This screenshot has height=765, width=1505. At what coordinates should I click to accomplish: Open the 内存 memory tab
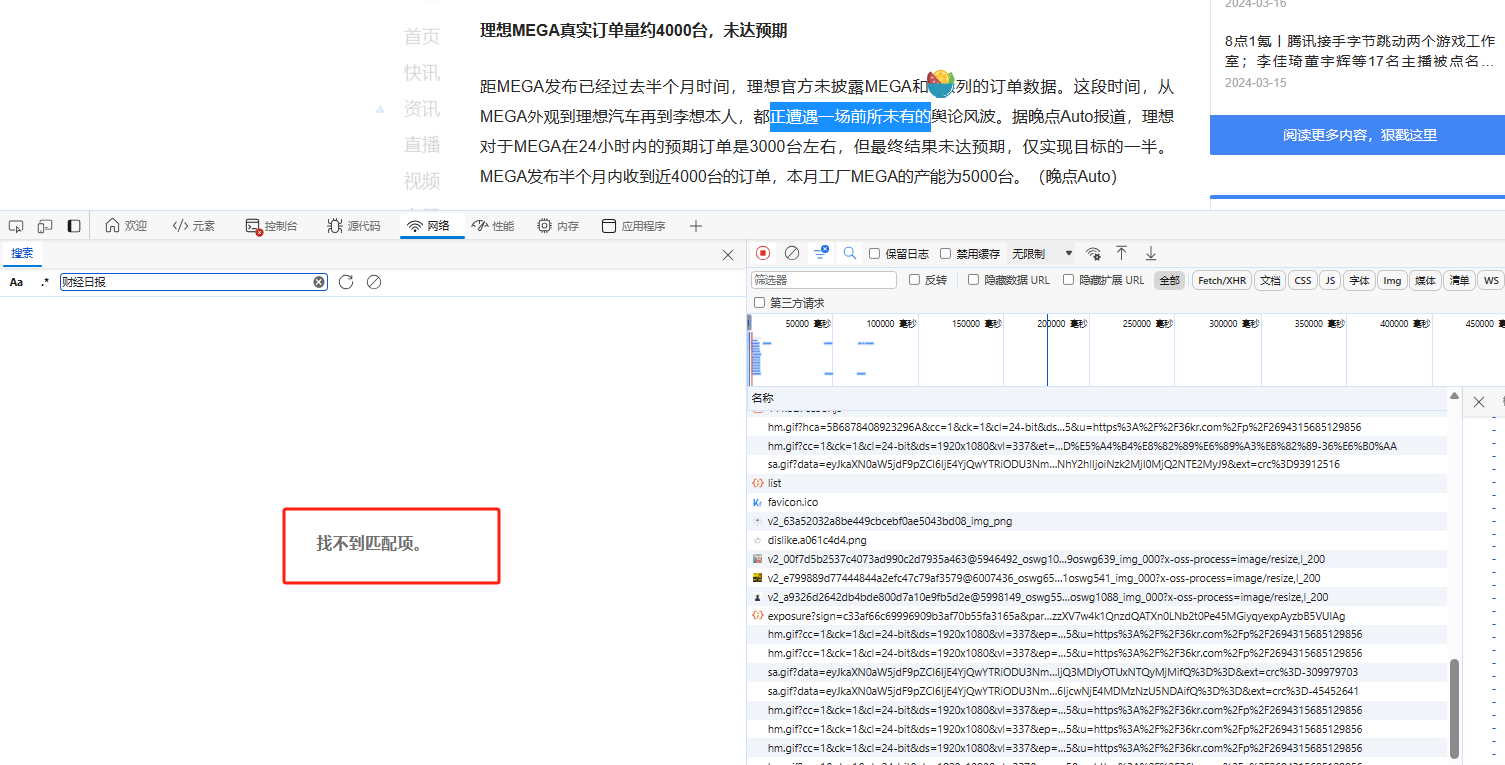(558, 226)
